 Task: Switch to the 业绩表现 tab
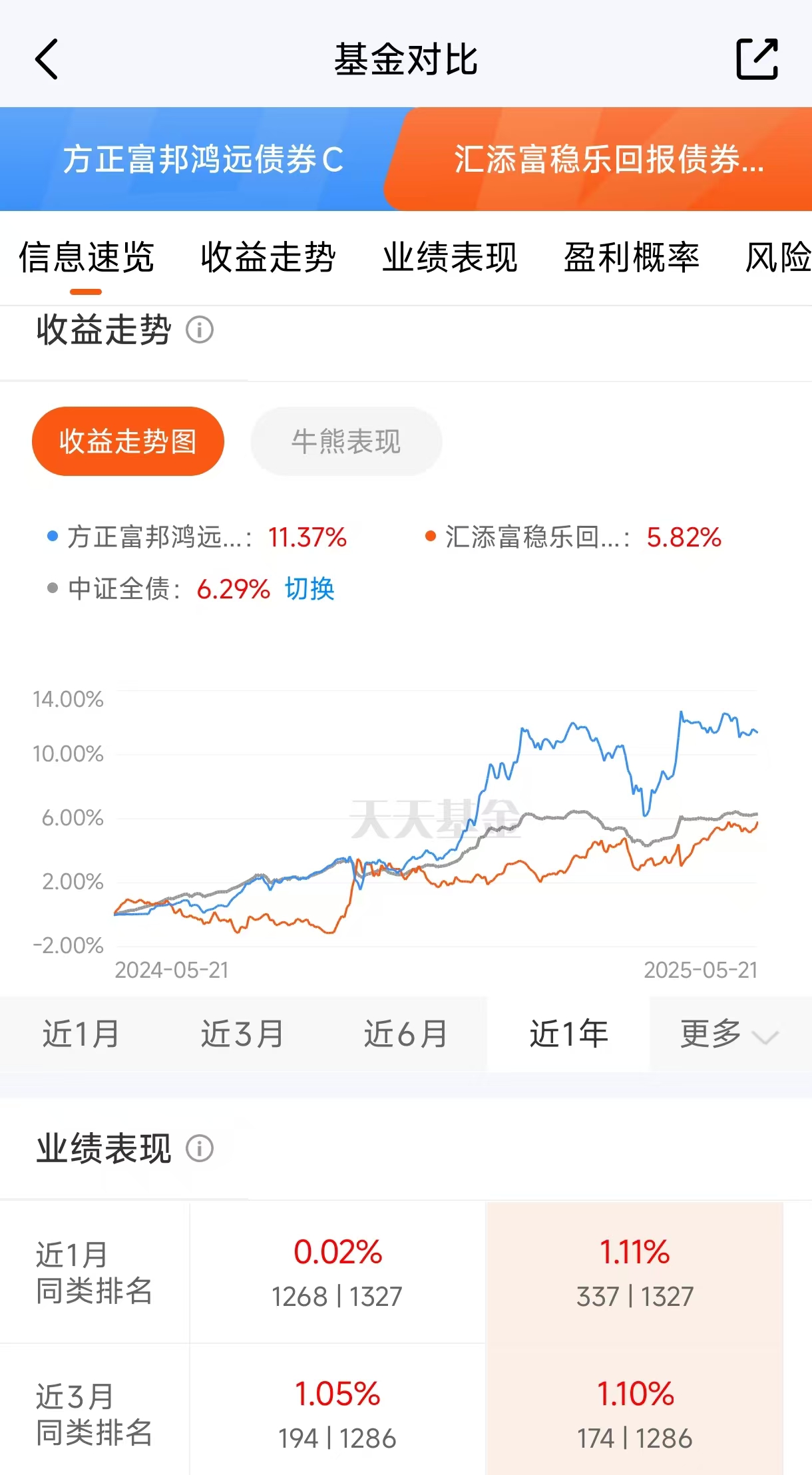click(x=450, y=258)
